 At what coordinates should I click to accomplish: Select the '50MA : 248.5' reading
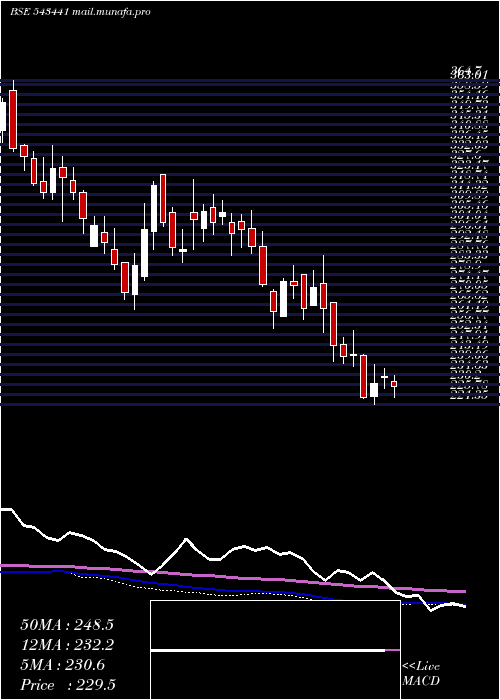(67, 625)
